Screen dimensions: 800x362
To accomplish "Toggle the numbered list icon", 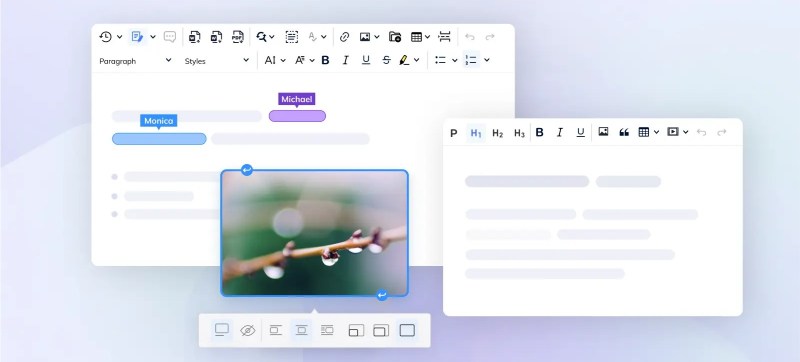I will pyautogui.click(x=471, y=60).
